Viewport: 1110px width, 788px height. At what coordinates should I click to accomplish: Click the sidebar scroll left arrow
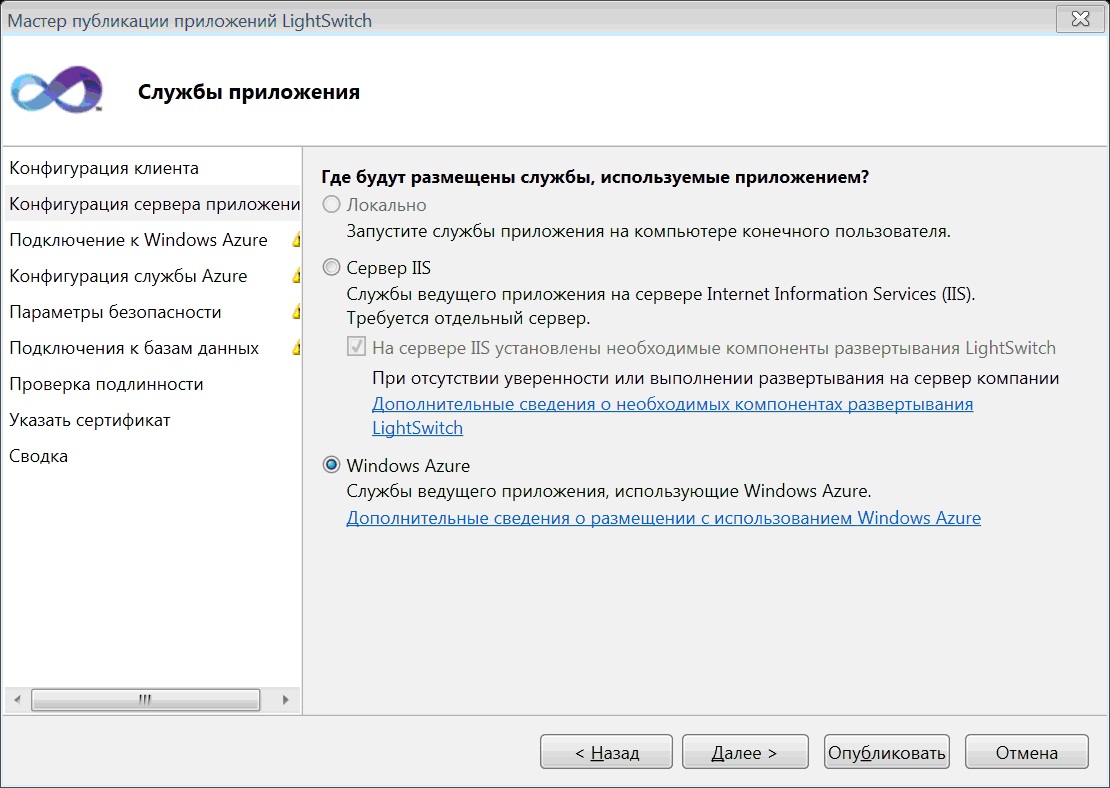pos(18,700)
